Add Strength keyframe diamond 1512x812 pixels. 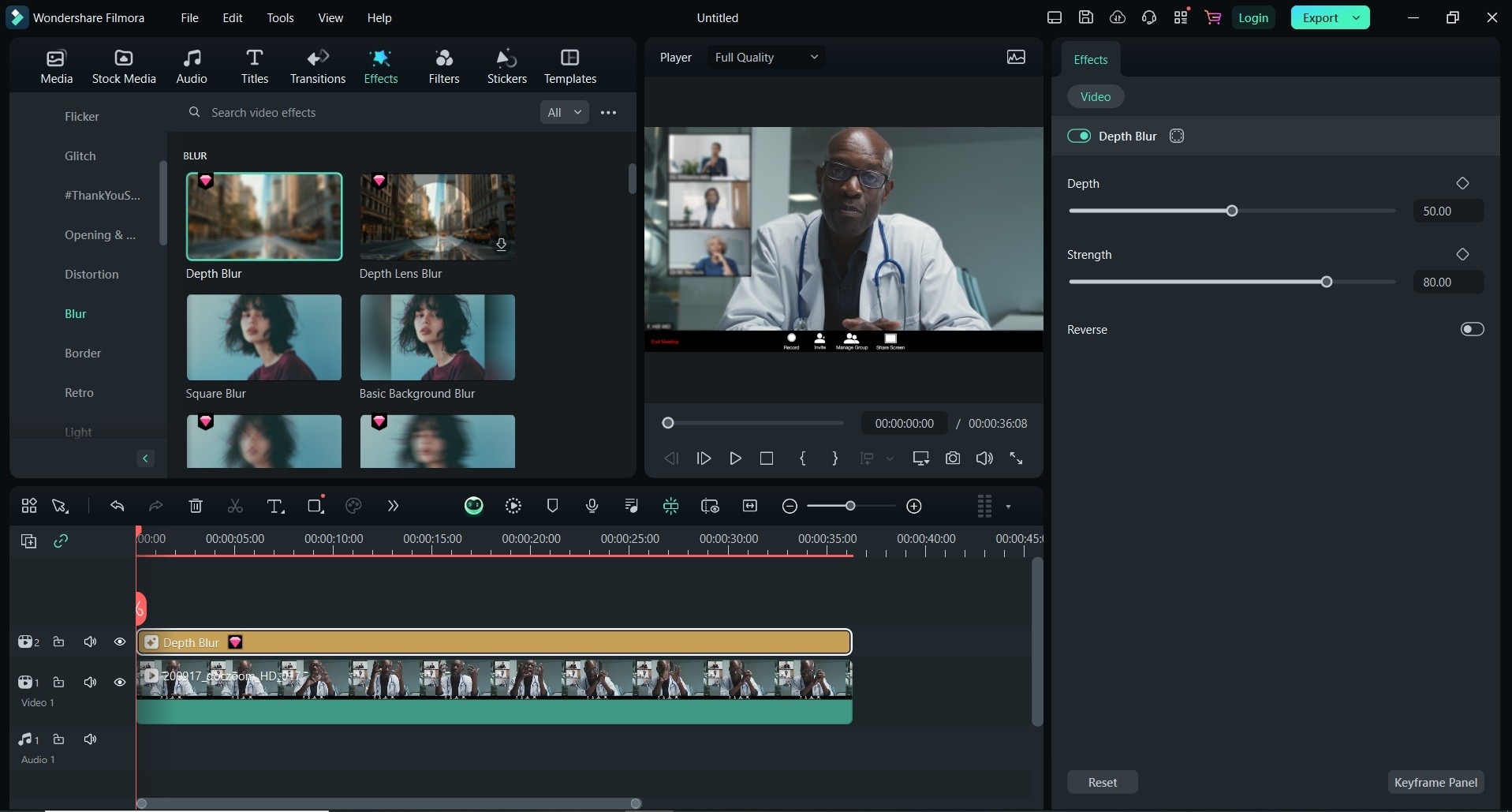click(1462, 254)
